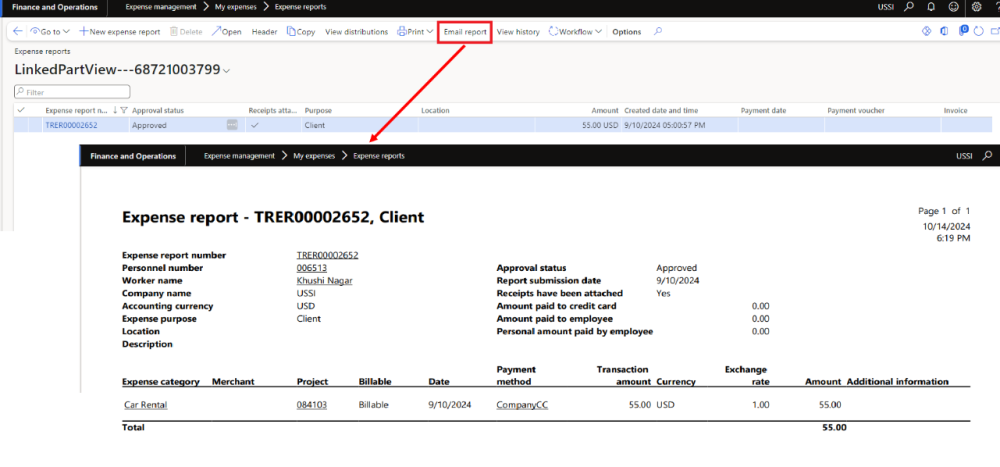Search actions with the toolbar magnifier icon
This screenshot has width=1000, height=467.
(x=658, y=31)
